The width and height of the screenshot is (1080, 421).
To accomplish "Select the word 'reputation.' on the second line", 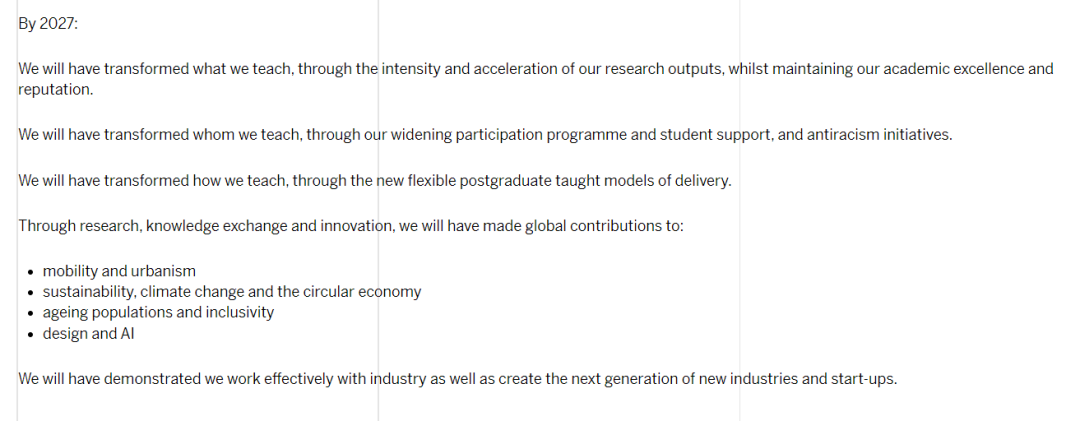I will pyautogui.click(x=55, y=90).
